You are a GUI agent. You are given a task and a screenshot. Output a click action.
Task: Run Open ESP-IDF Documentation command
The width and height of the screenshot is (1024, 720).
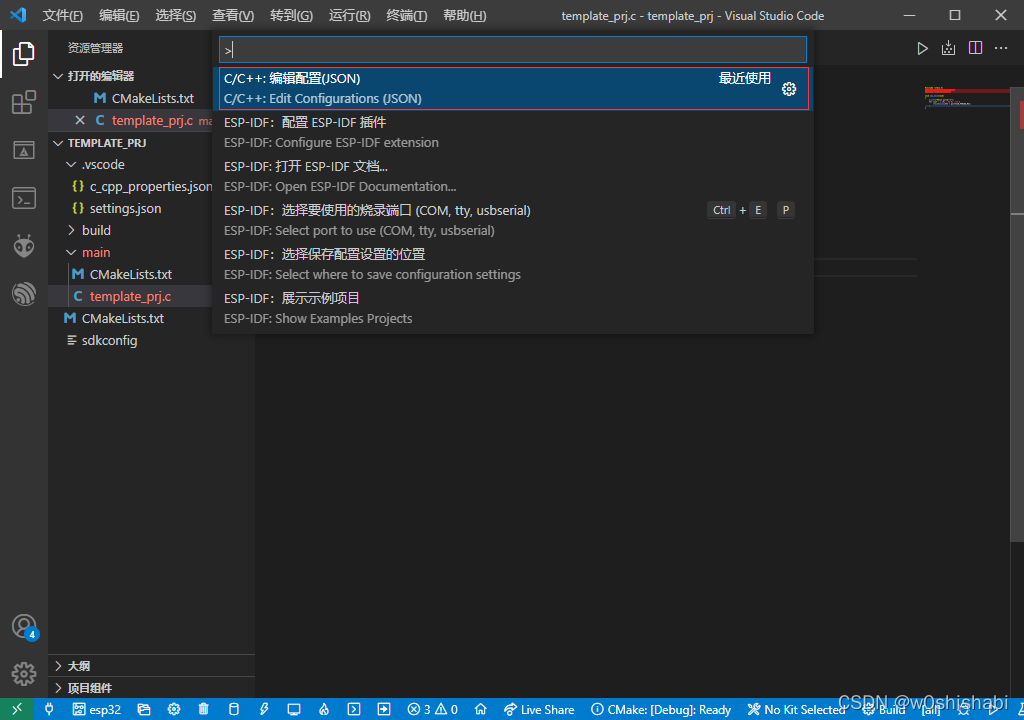[x=514, y=176]
